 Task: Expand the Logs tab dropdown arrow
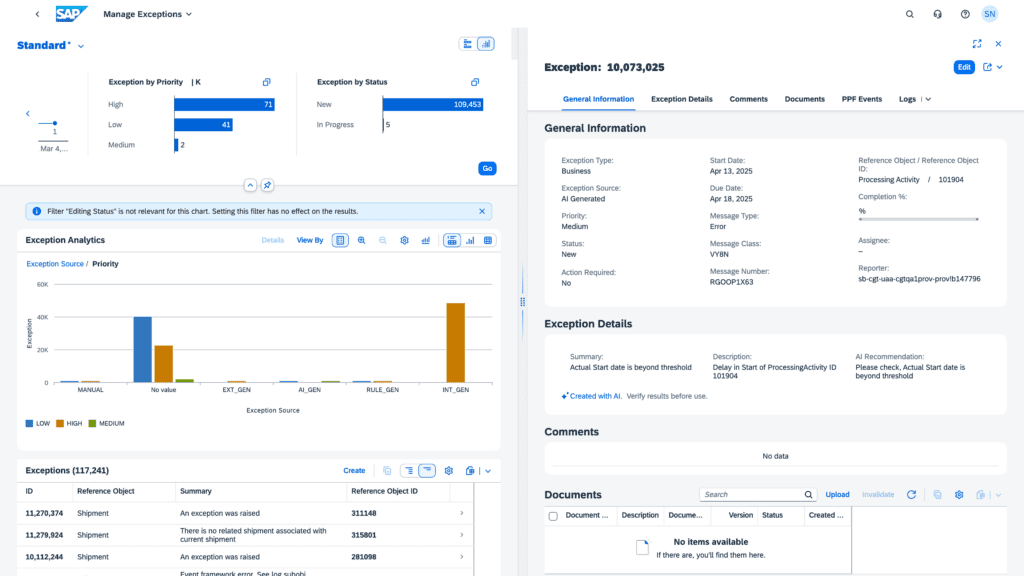point(927,100)
